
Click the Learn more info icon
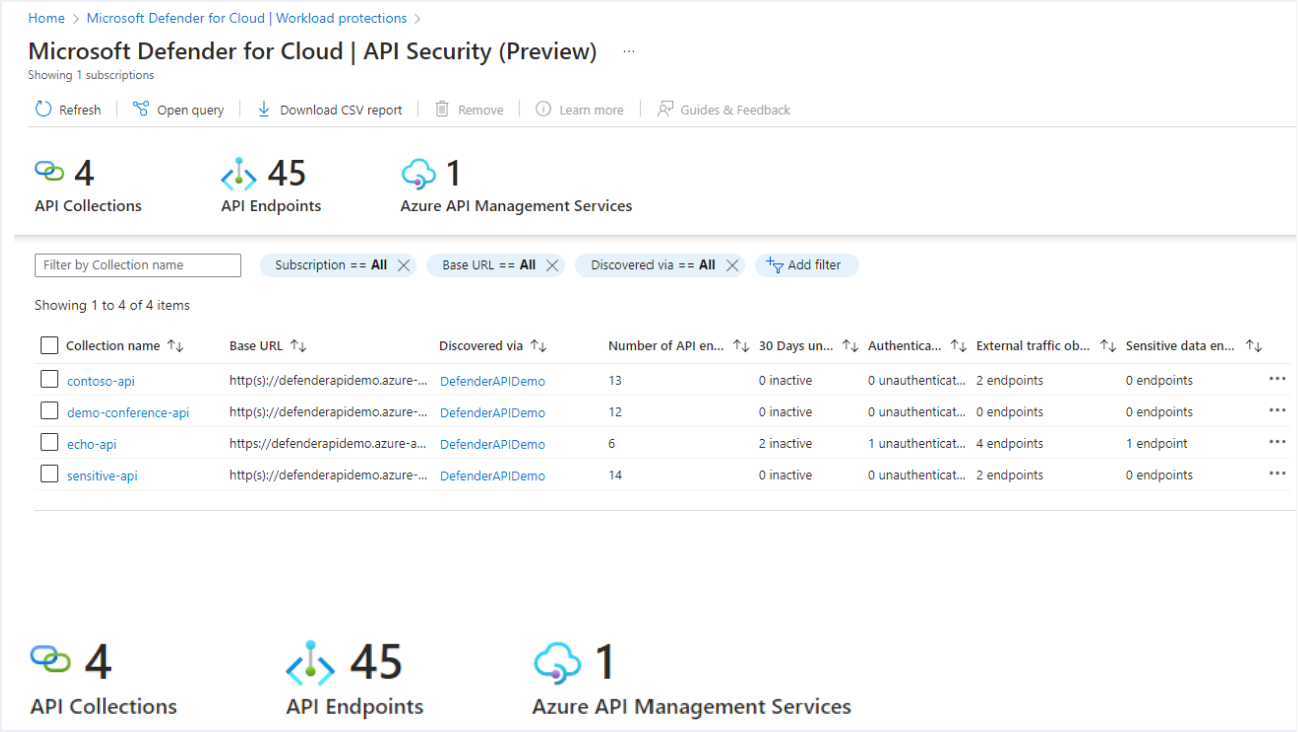click(x=543, y=109)
